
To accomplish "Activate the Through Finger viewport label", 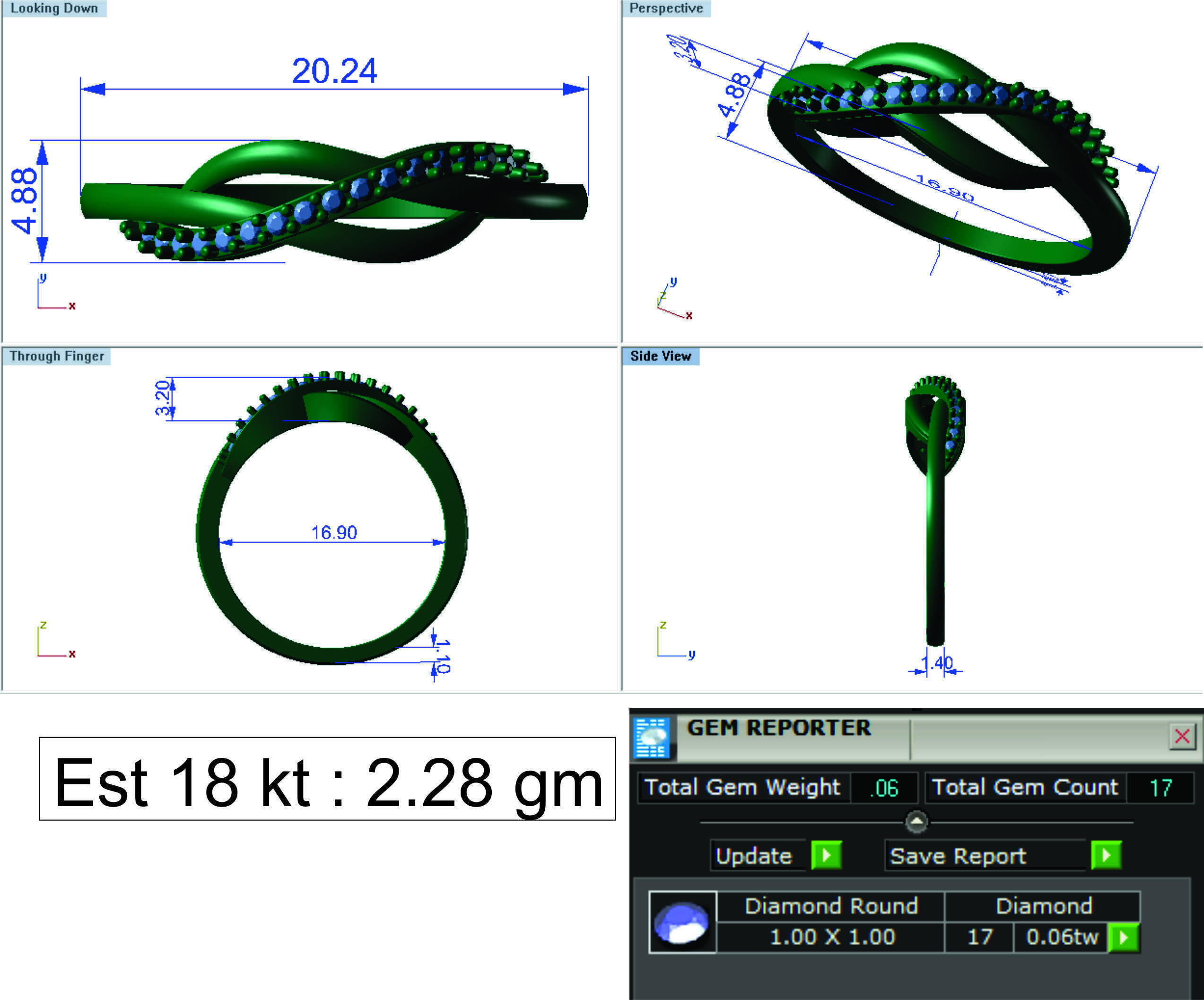I will tap(57, 356).
